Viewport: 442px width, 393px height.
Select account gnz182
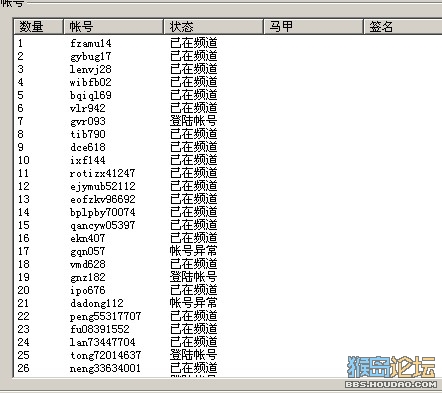click(88, 277)
